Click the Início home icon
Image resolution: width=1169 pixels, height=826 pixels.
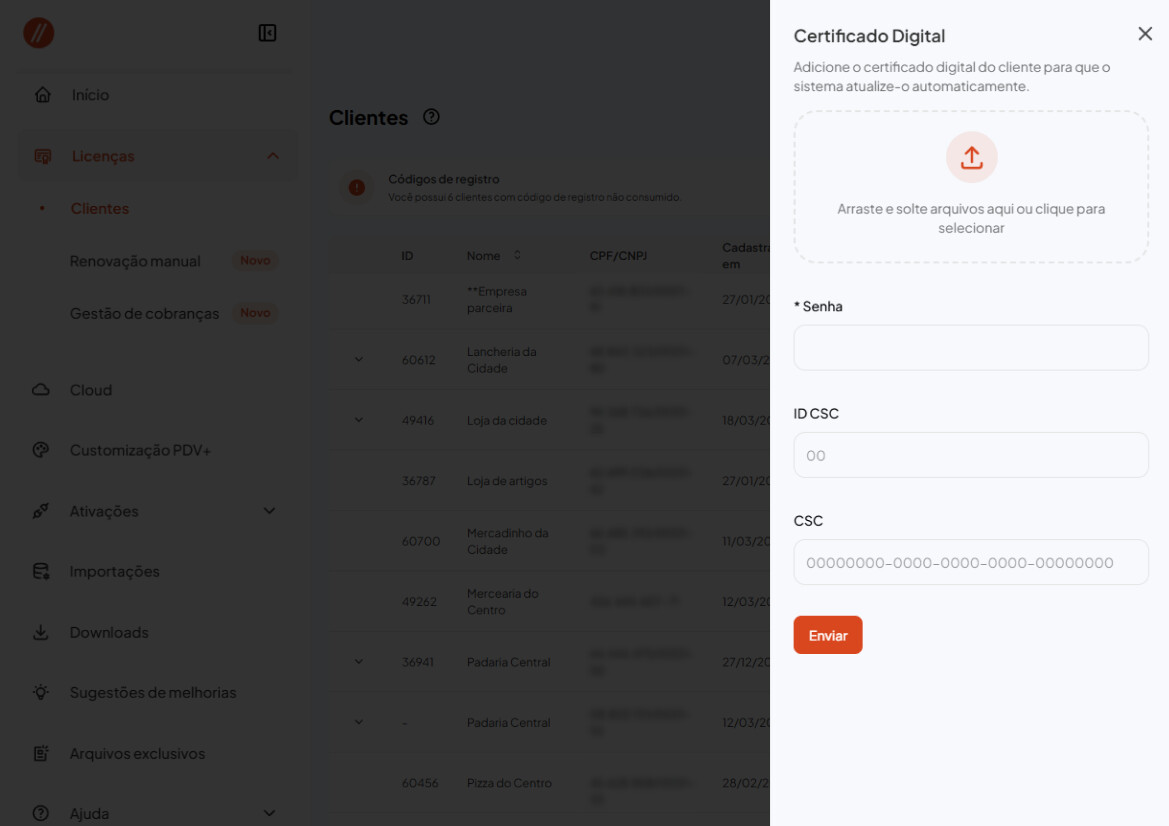point(42,95)
